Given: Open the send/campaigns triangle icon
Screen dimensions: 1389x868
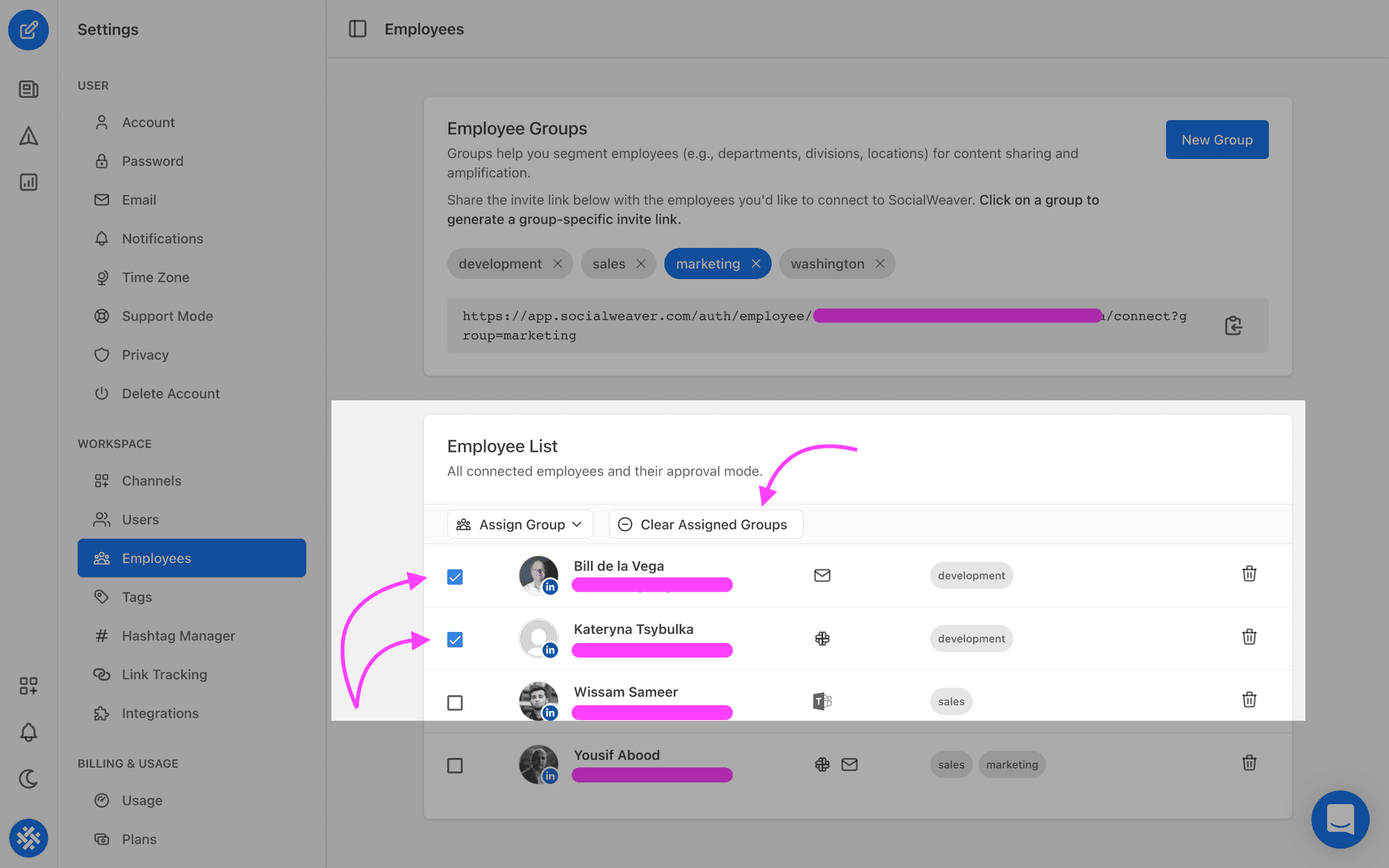Looking at the screenshot, I should tap(28, 135).
